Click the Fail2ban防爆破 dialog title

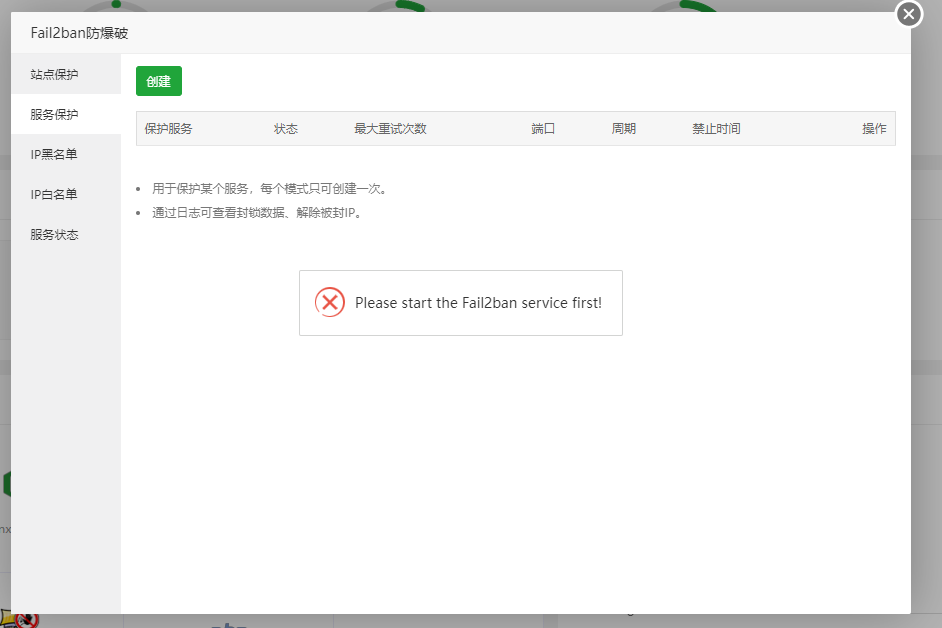79,33
